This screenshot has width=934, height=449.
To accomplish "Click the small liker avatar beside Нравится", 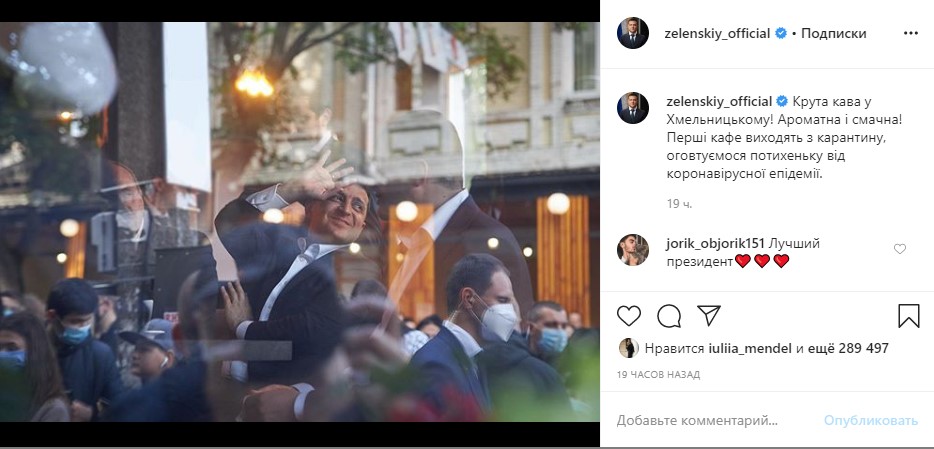I will pos(626,349).
